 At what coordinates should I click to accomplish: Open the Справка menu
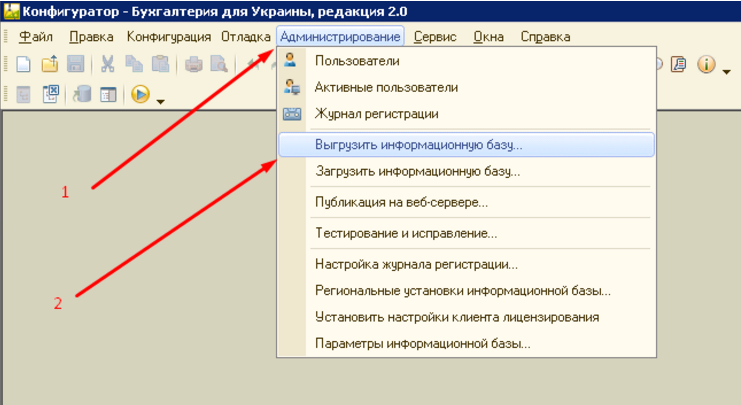click(545, 37)
